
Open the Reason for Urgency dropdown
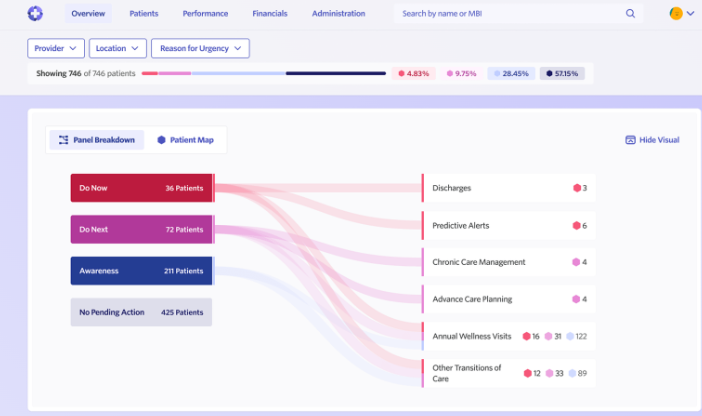click(200, 48)
